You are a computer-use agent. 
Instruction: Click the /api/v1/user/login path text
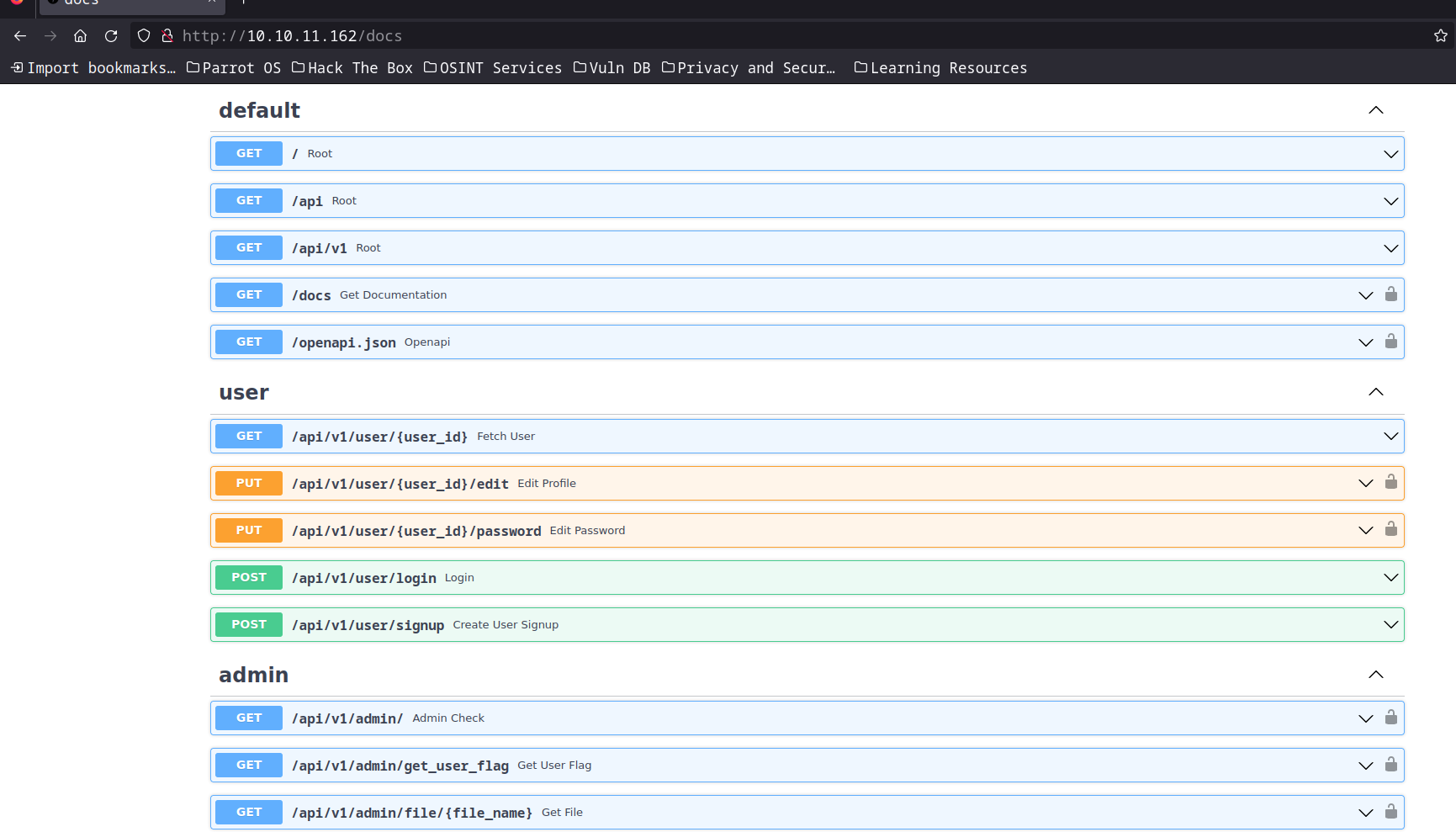pyautogui.click(x=364, y=578)
